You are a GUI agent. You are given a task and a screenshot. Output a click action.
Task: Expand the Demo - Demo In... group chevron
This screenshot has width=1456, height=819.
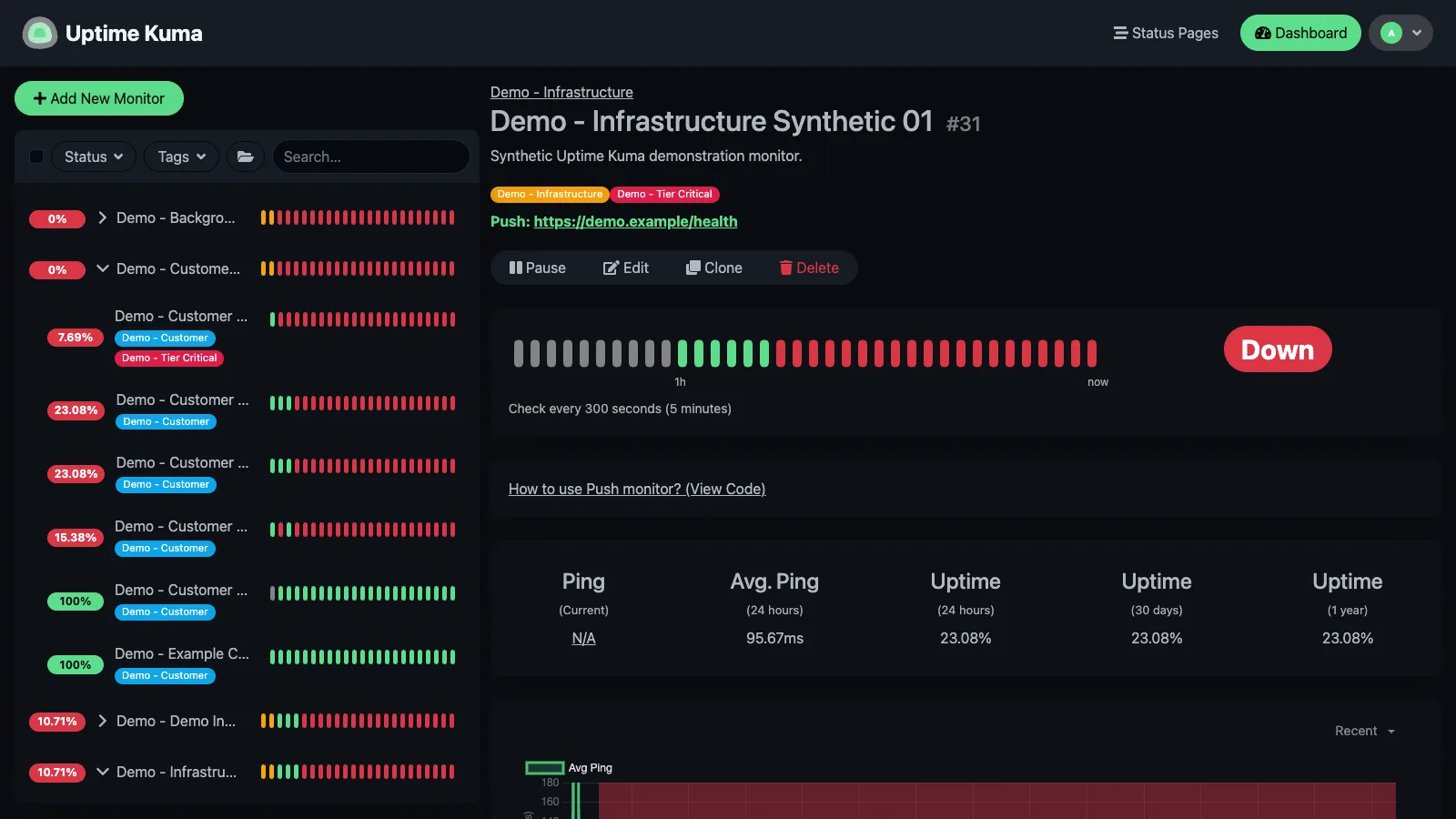click(x=102, y=721)
